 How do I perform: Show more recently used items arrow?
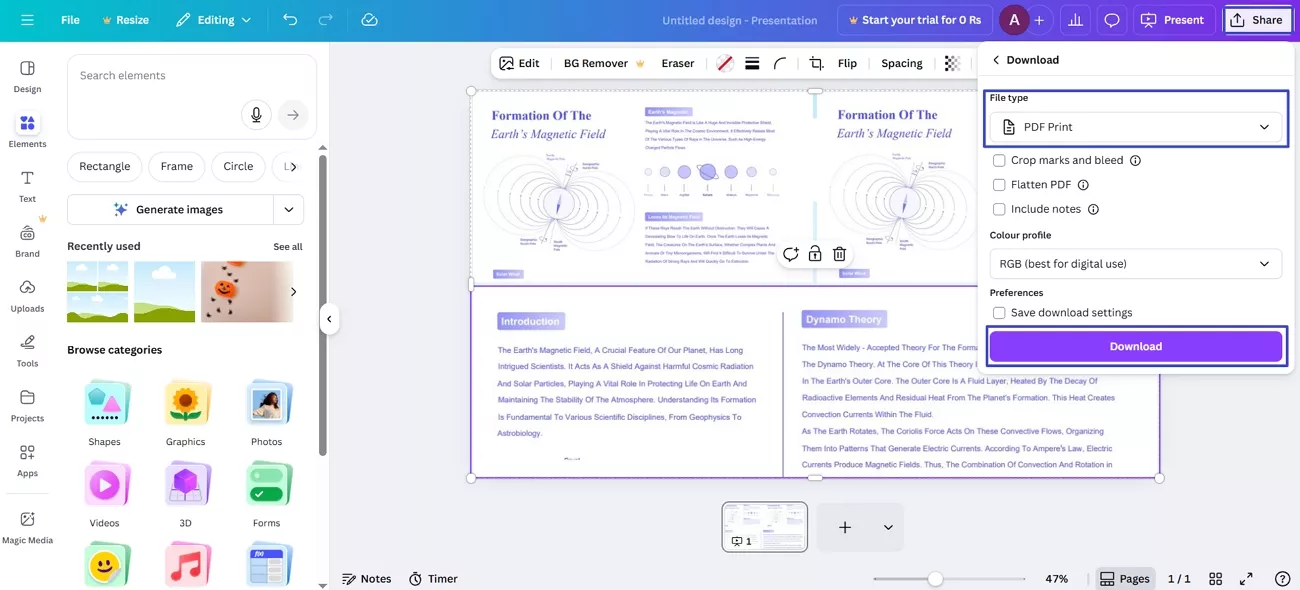pos(293,292)
